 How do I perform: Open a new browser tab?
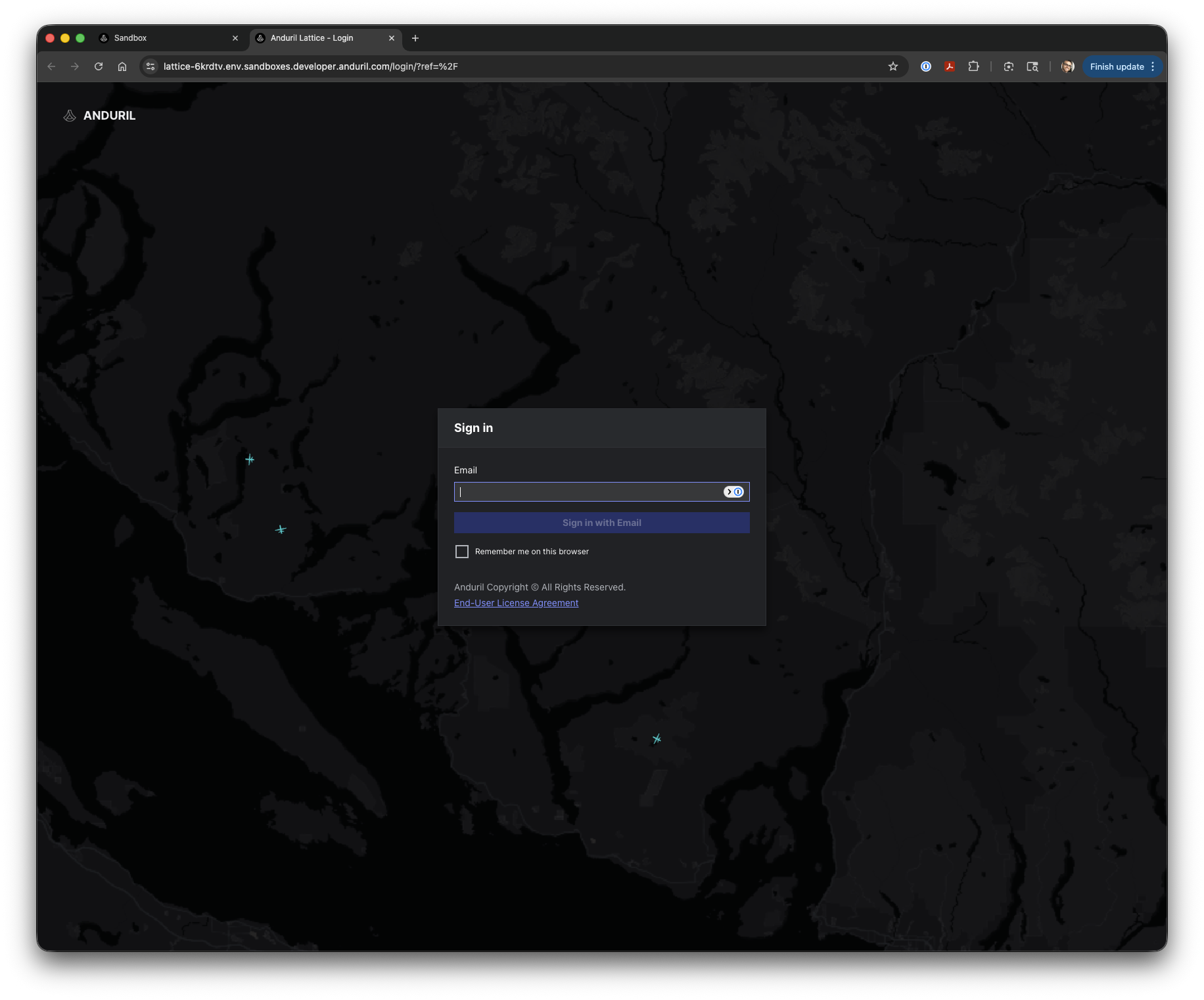click(x=415, y=38)
